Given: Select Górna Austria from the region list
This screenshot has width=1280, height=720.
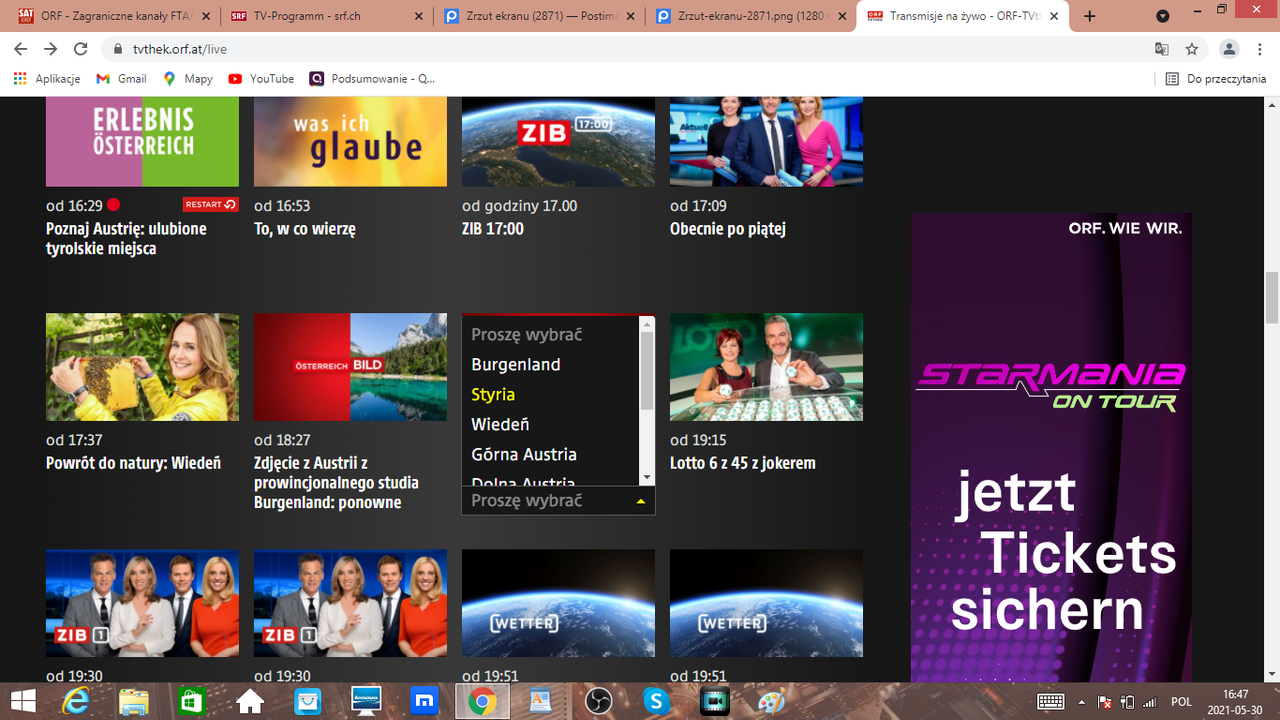Looking at the screenshot, I should tap(550, 454).
